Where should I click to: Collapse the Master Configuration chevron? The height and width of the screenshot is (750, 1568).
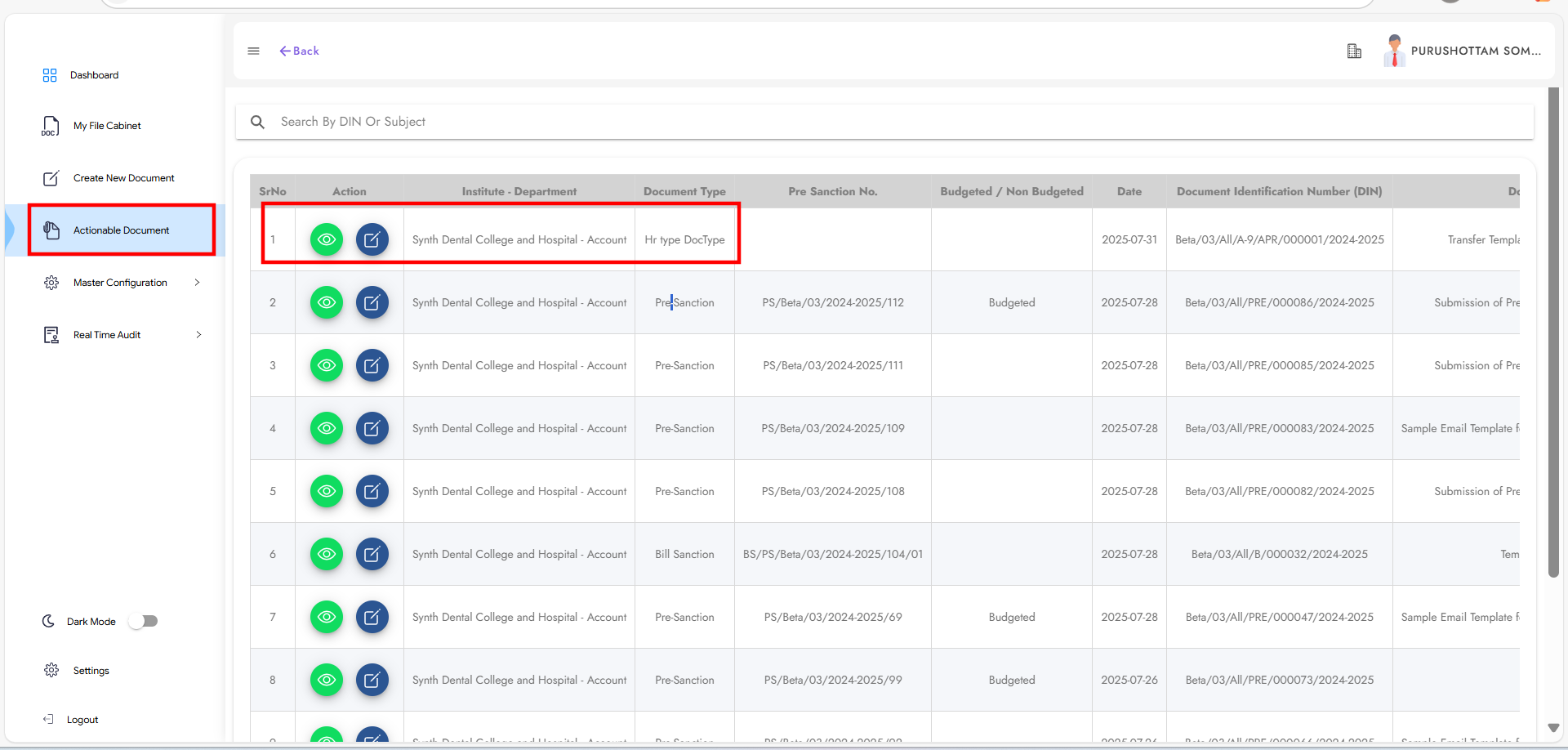(197, 282)
